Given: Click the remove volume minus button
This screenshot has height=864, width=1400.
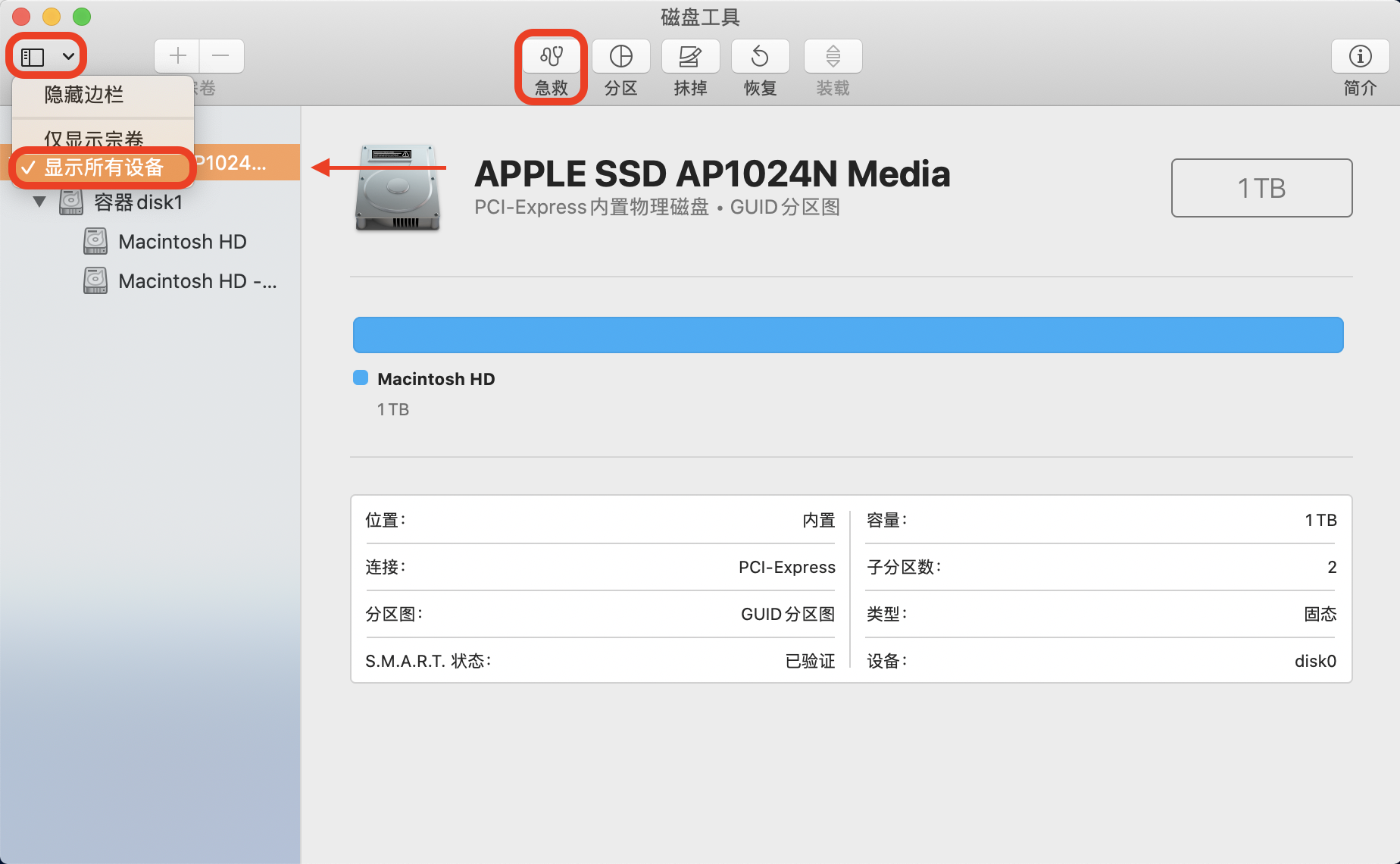Looking at the screenshot, I should pyautogui.click(x=221, y=56).
